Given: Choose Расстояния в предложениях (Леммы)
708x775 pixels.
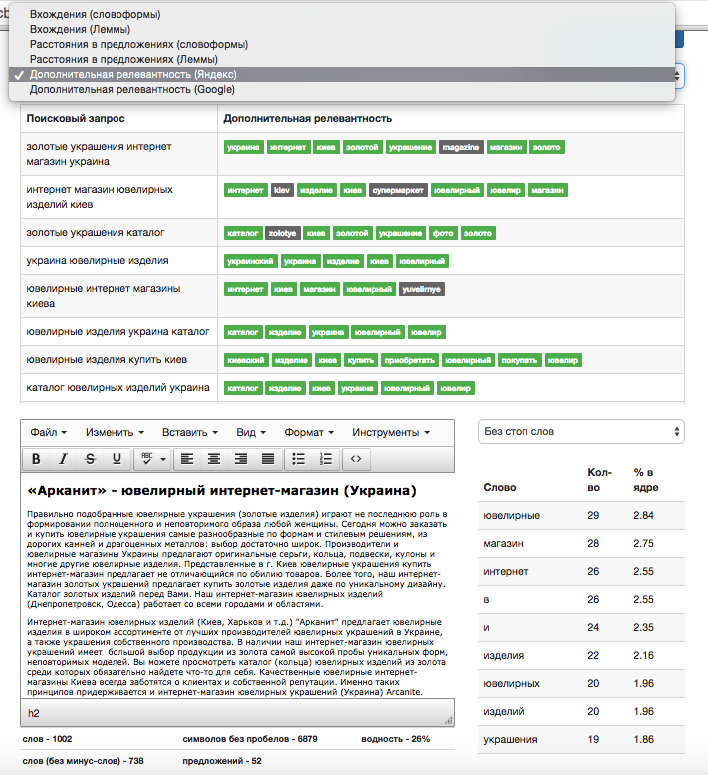Looking at the screenshot, I should [342, 59].
